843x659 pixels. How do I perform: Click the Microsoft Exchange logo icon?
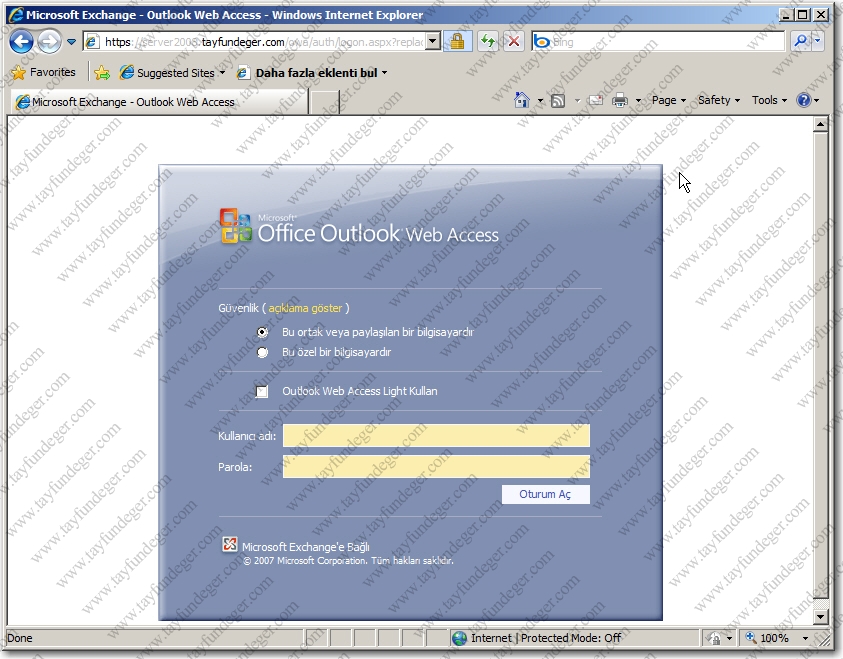click(x=230, y=545)
